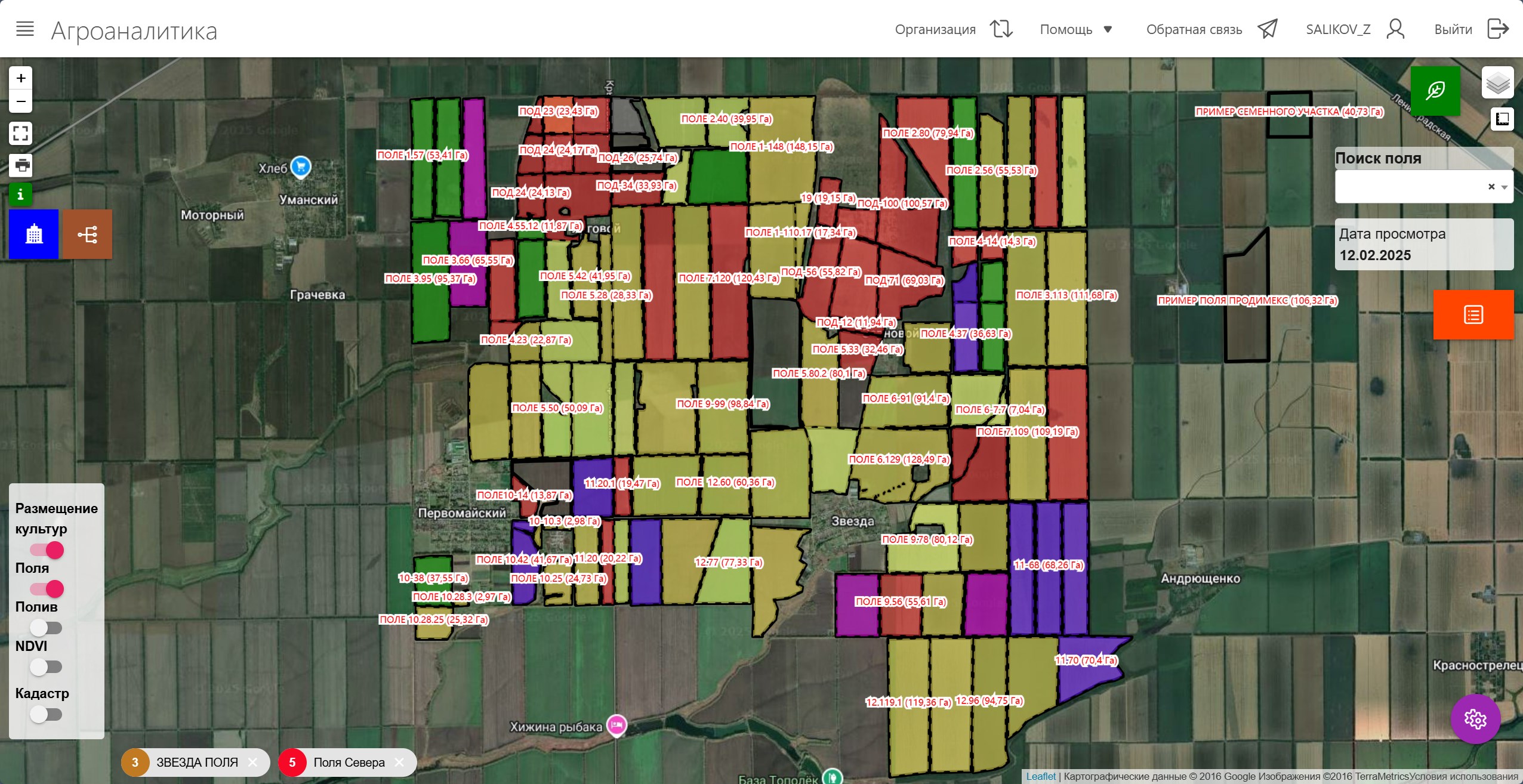1523x784 pixels.
Task: Click the brown hierarchy tree button
Action: pyautogui.click(x=87, y=234)
